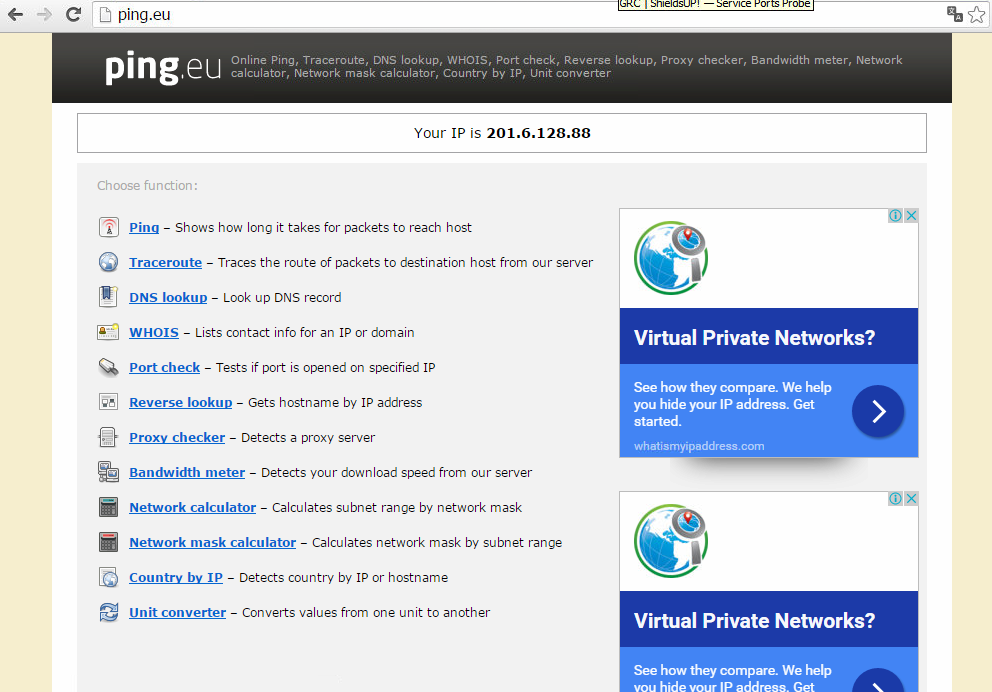This screenshot has height=692, width=992.
Task: Click the DNS lookup book icon
Action: [x=109, y=297]
